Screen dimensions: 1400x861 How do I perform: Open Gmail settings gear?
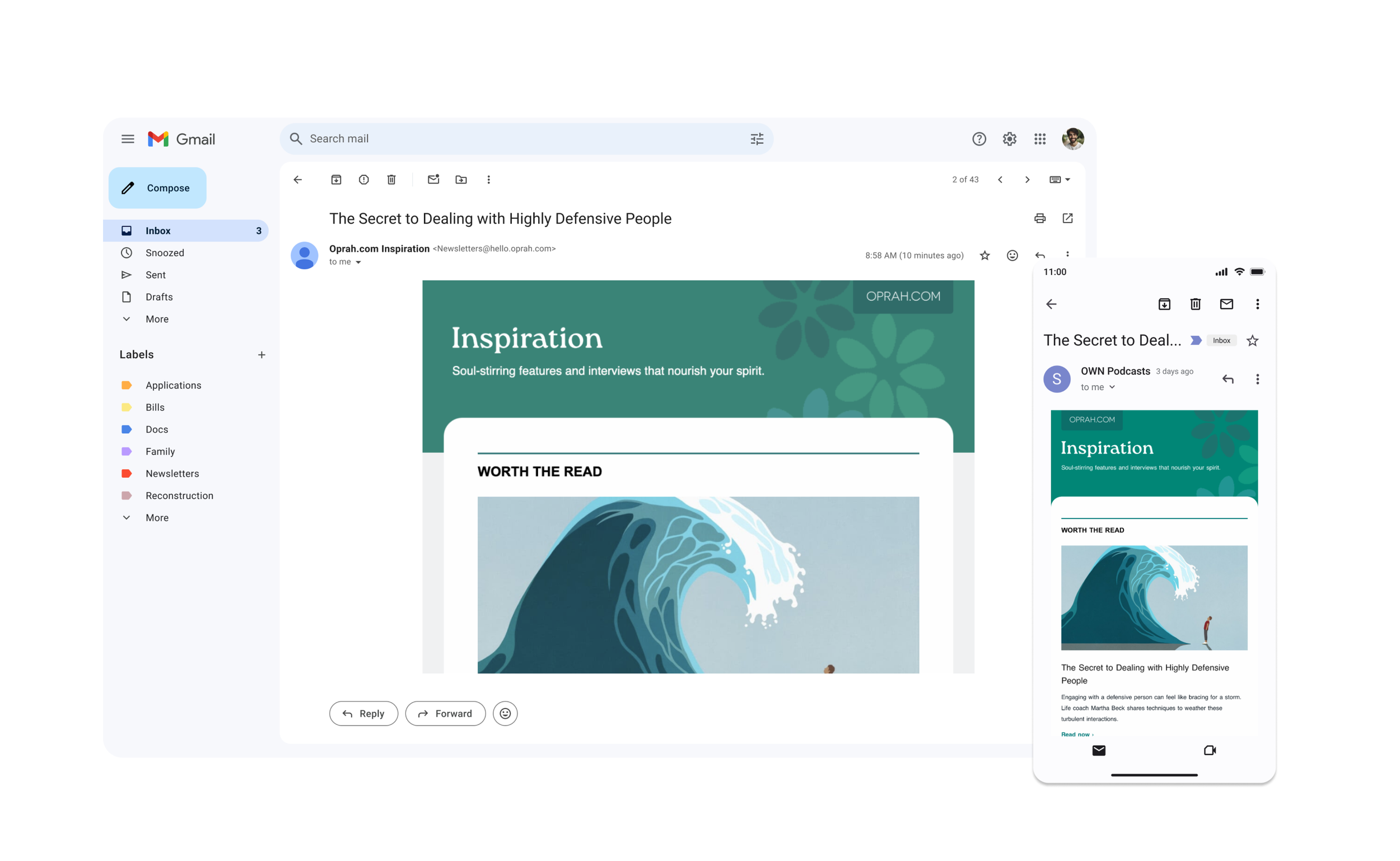1009,138
